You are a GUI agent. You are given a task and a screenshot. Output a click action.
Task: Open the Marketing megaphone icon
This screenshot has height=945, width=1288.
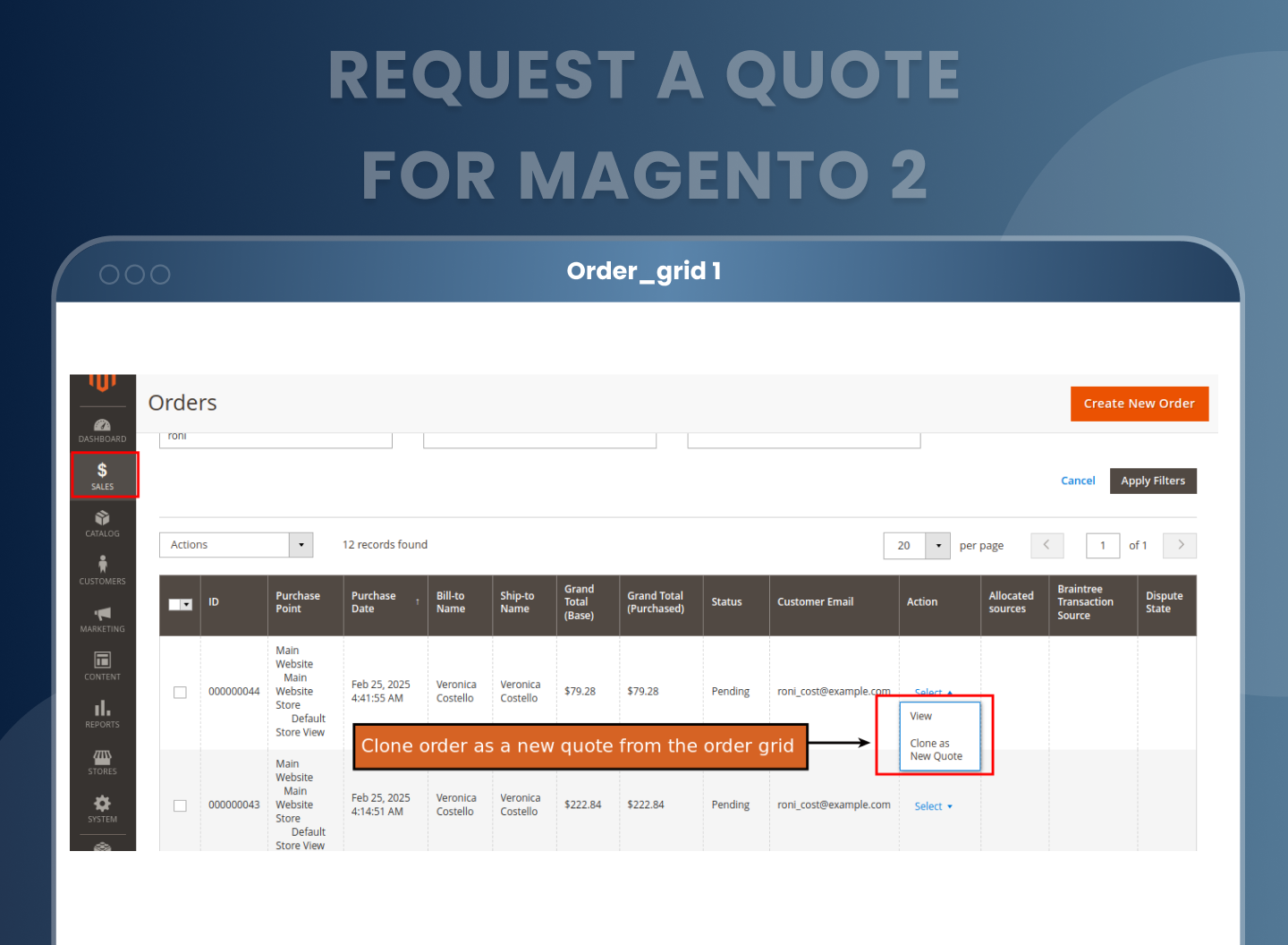[x=102, y=617]
